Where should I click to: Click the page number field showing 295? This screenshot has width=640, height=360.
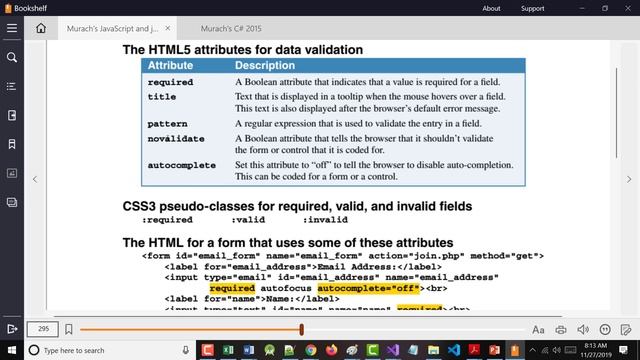43,329
